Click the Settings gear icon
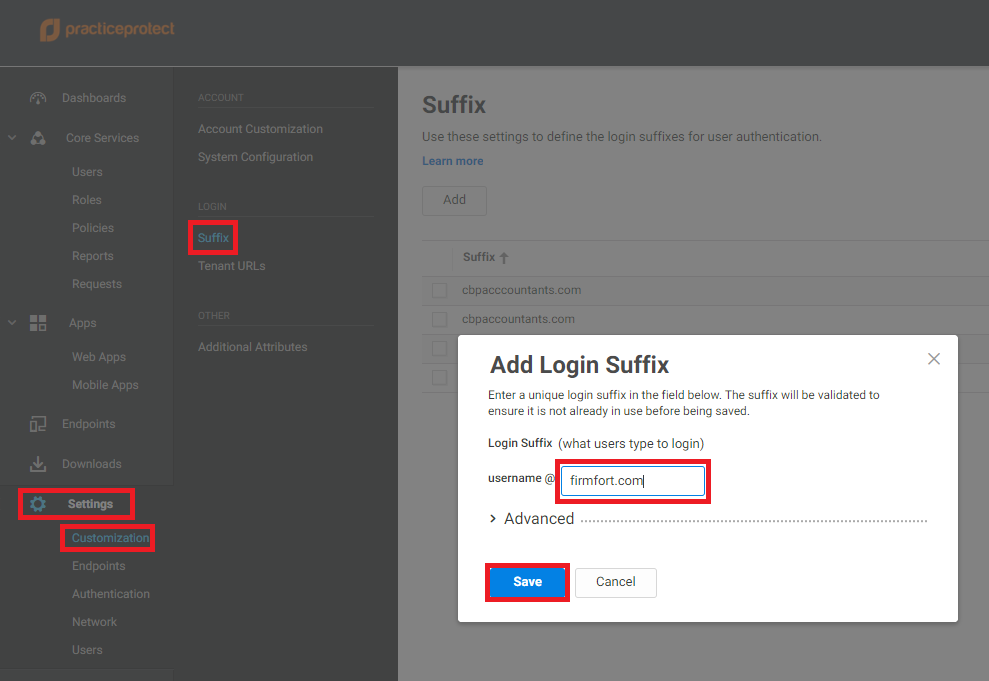989x681 pixels. [38, 504]
